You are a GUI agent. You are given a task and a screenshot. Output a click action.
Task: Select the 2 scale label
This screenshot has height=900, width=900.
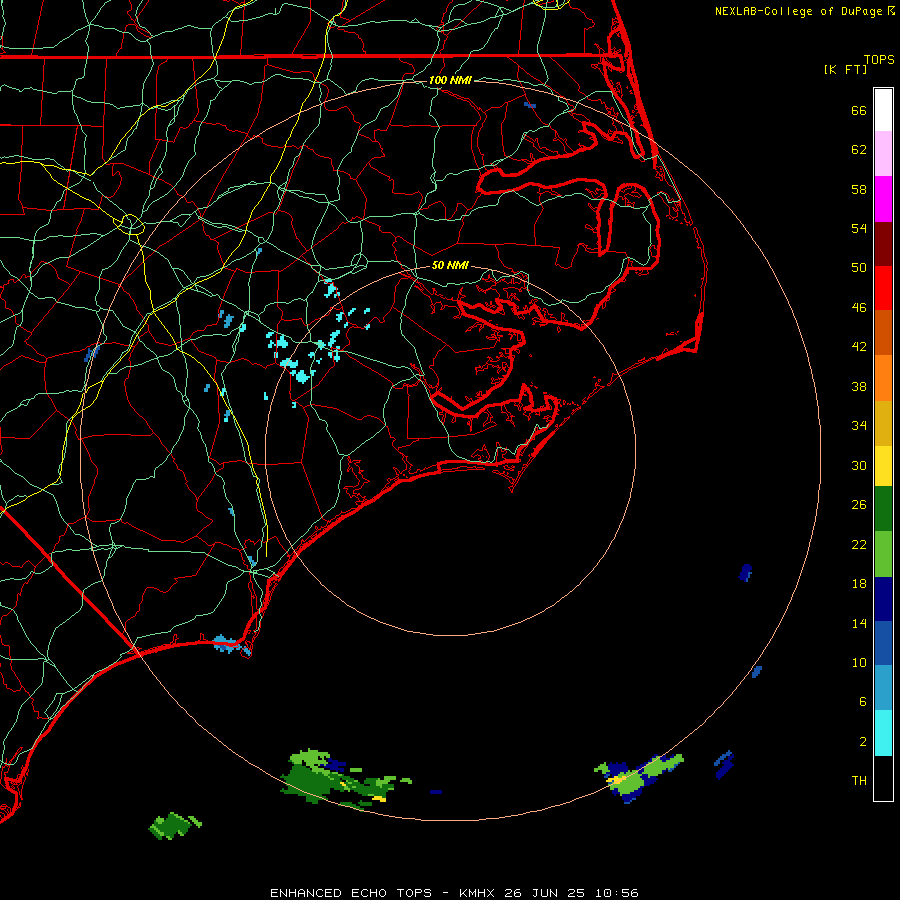point(863,742)
